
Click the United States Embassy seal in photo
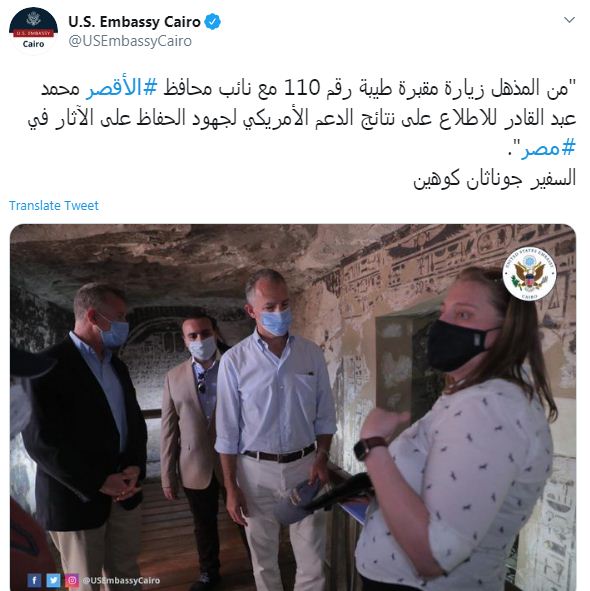529,274
